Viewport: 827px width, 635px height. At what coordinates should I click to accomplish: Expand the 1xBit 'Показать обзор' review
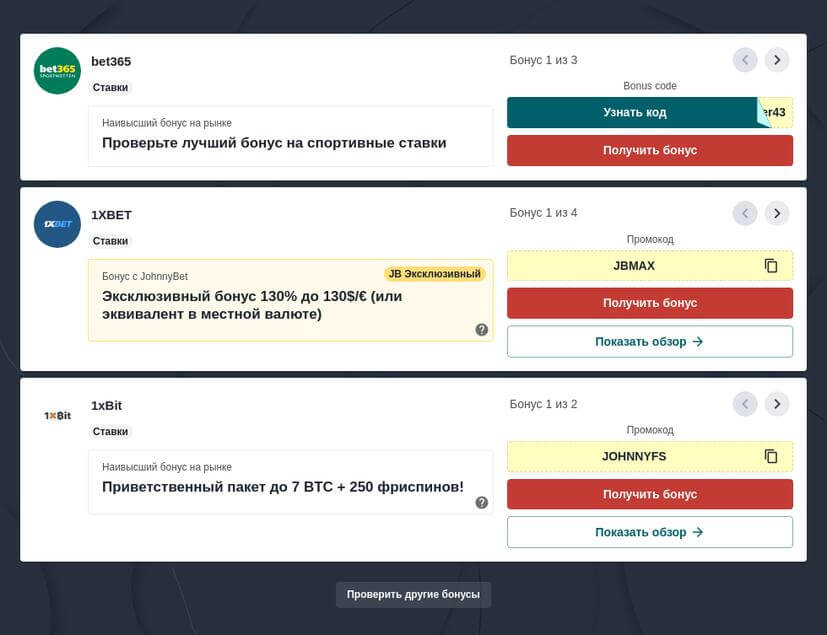[x=649, y=533]
